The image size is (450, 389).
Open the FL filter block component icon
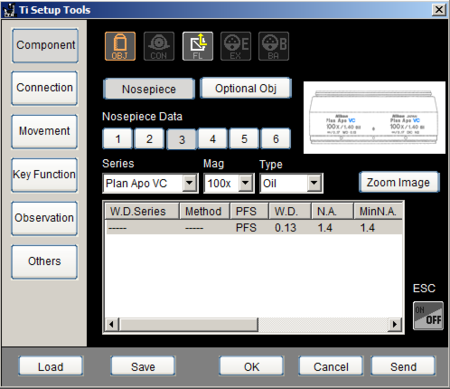point(197,46)
